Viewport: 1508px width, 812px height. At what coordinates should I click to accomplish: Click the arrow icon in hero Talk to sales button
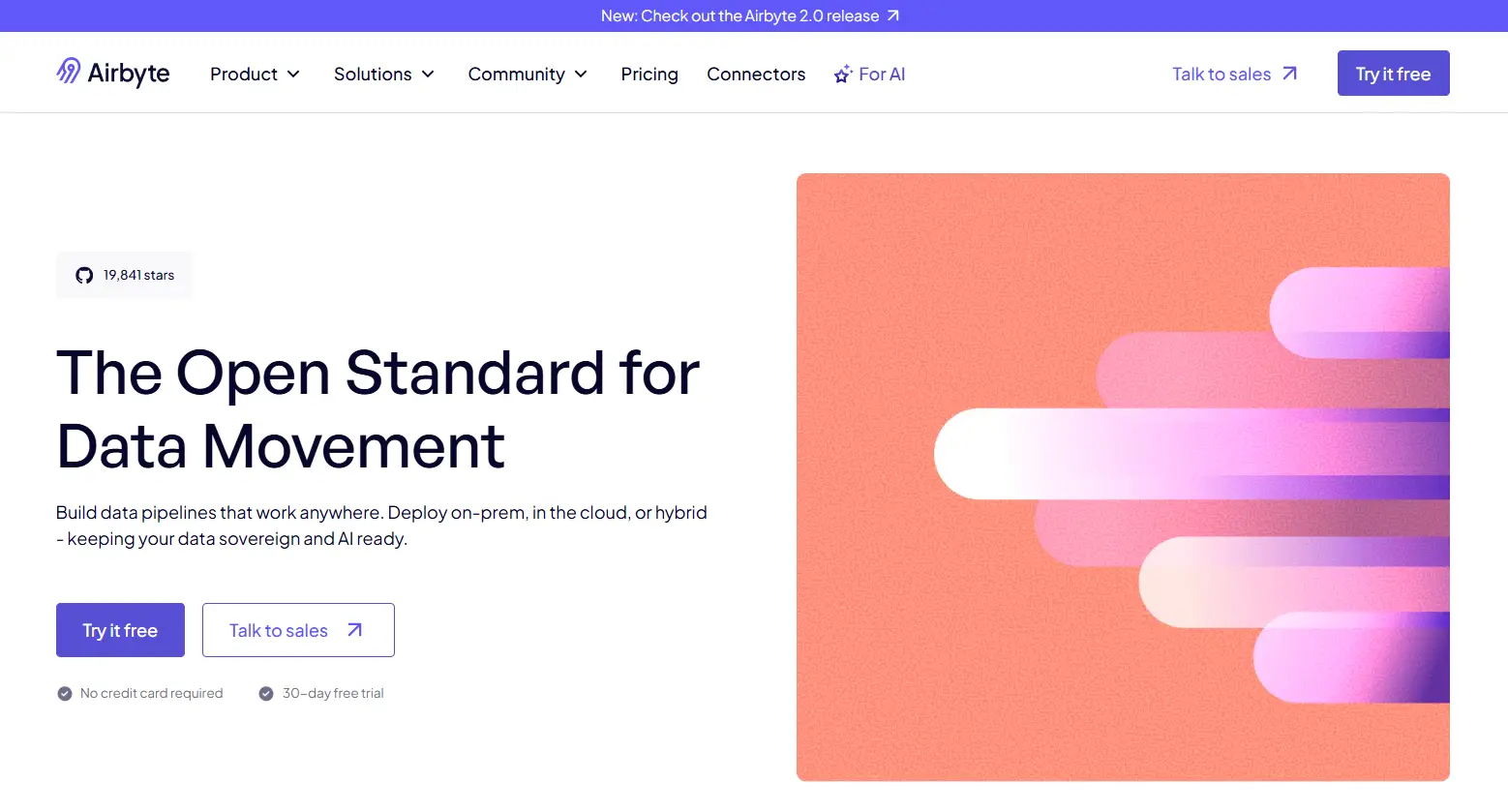(x=355, y=630)
